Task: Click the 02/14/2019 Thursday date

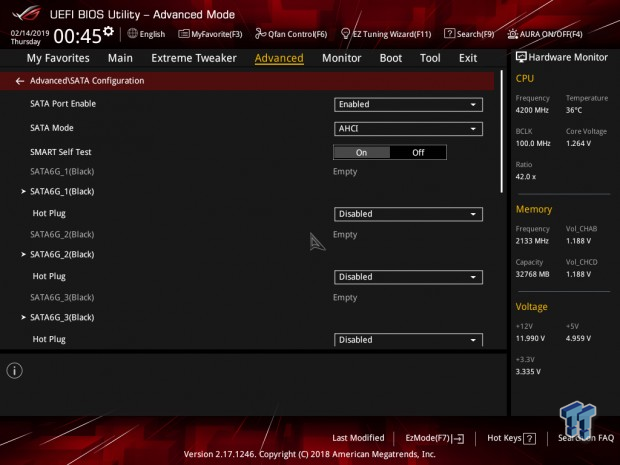Action: coord(30,37)
